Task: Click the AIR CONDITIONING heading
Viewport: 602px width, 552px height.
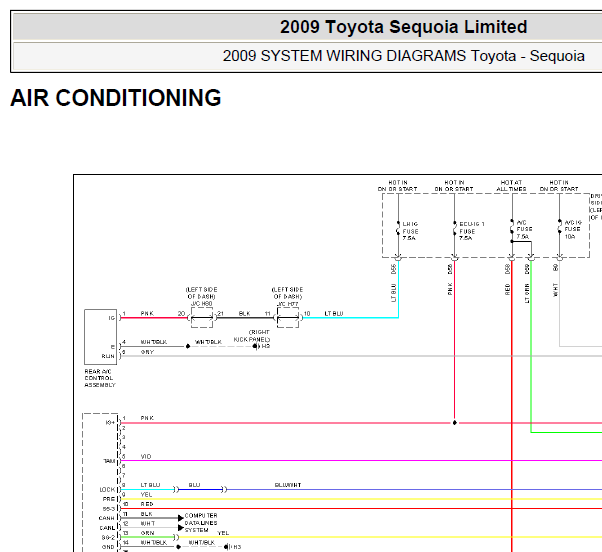Action: point(116,98)
